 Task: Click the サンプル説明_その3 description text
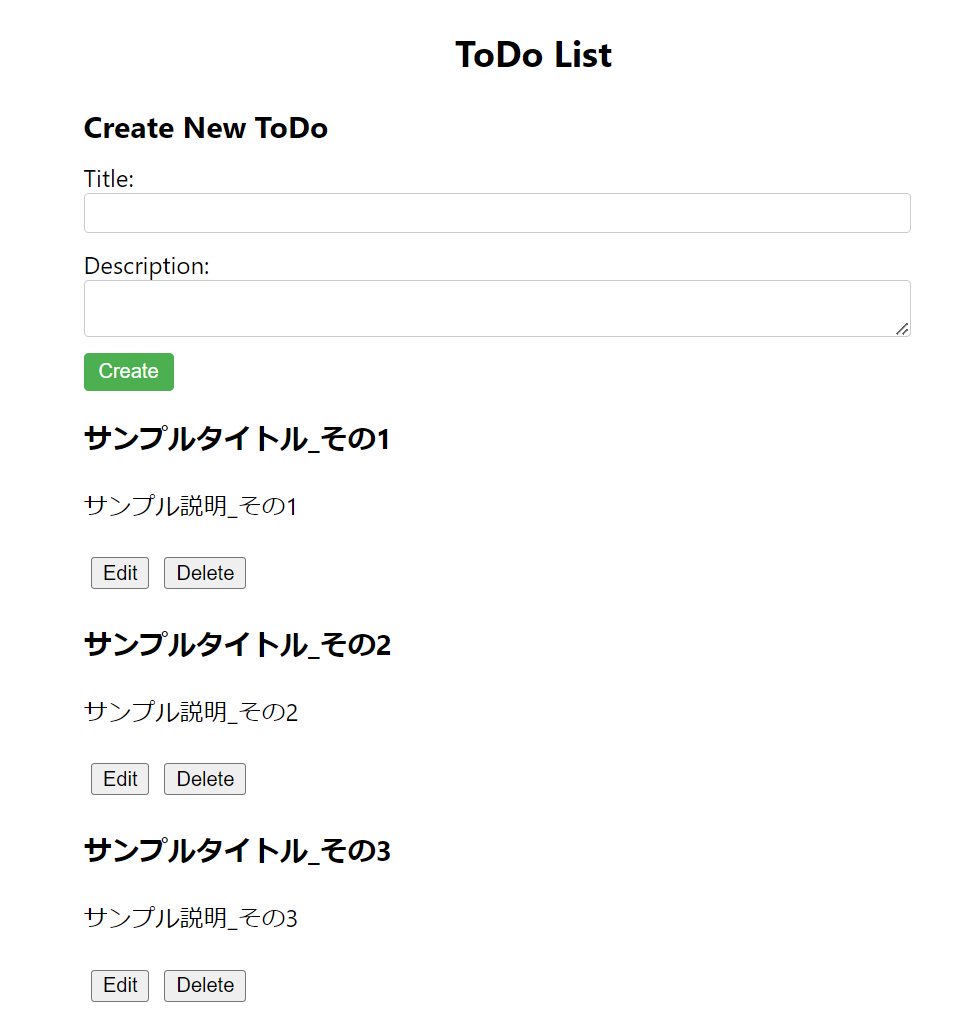click(x=191, y=918)
